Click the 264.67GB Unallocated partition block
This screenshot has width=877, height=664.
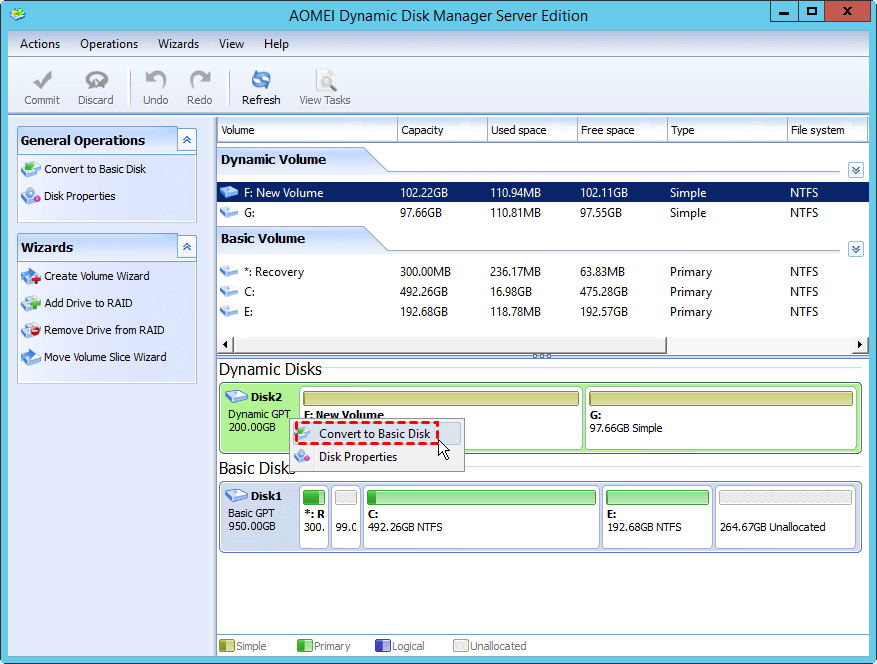click(785, 518)
